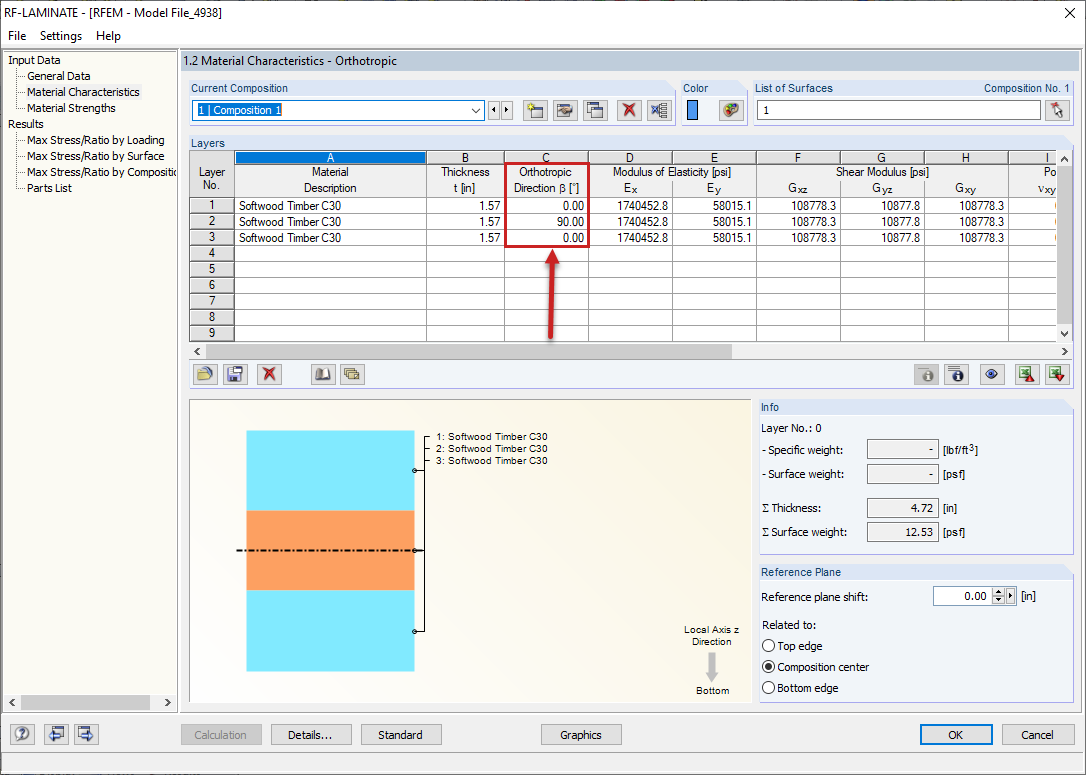Open the Settings menu
This screenshot has width=1086, height=775.
point(61,35)
